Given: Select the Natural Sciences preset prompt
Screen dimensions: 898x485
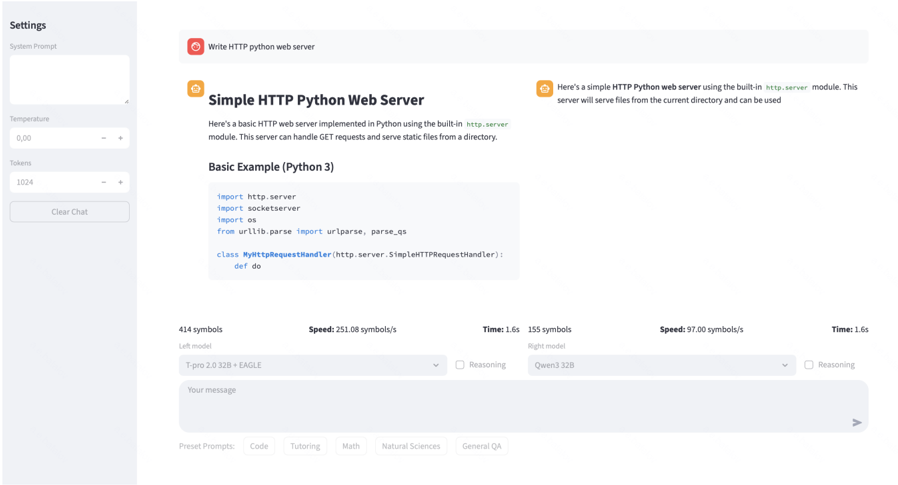Looking at the screenshot, I should [x=411, y=446].
